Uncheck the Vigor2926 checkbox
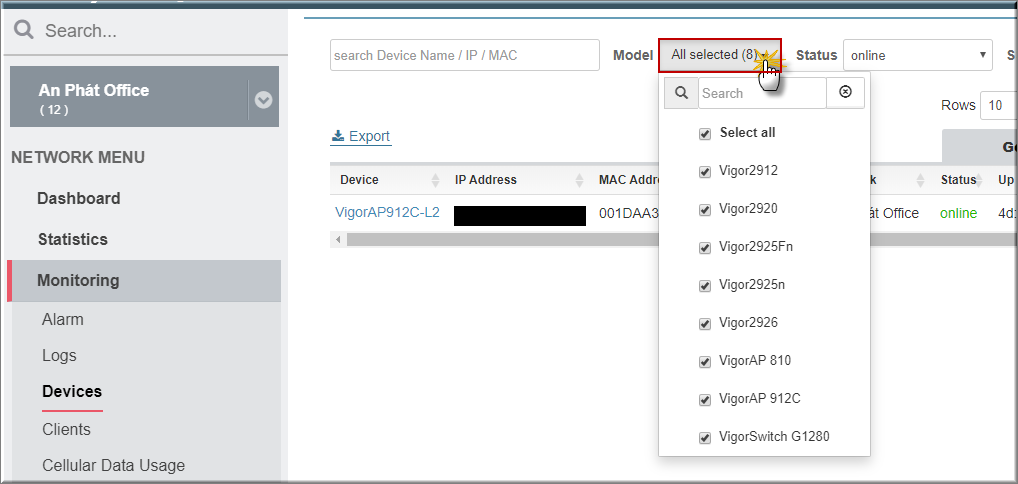 704,324
